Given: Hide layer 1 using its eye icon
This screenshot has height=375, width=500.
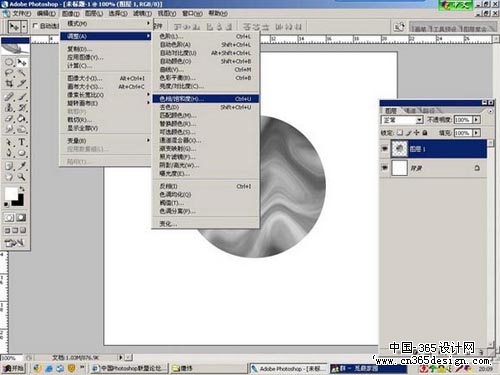Looking at the screenshot, I should click(x=384, y=149).
